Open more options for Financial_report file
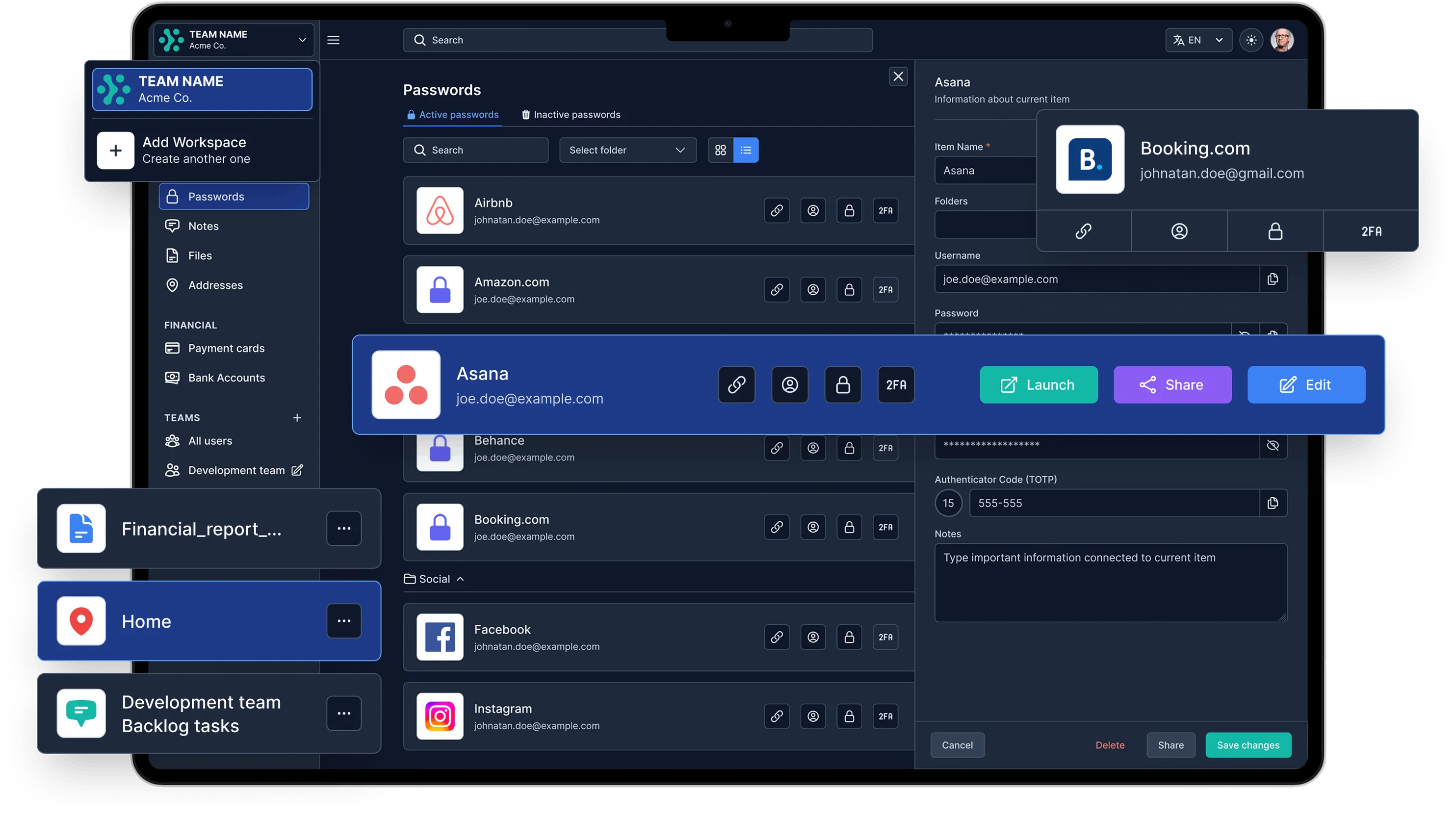This screenshot has width=1456, height=816. (344, 528)
